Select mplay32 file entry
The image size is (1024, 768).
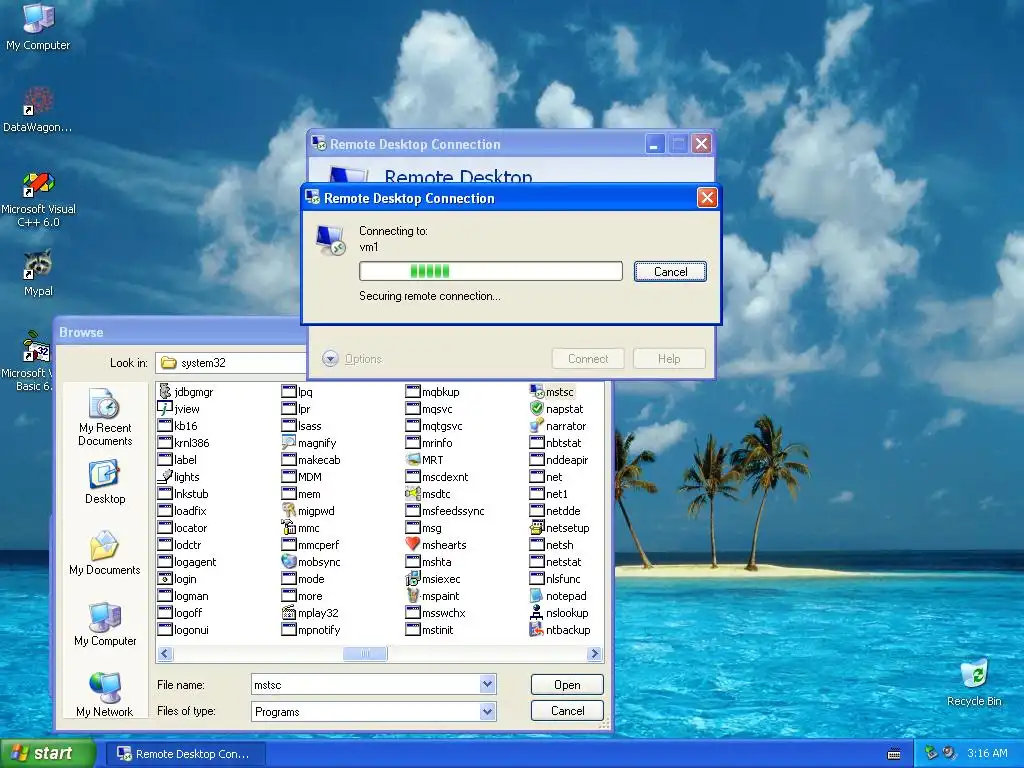(310, 613)
